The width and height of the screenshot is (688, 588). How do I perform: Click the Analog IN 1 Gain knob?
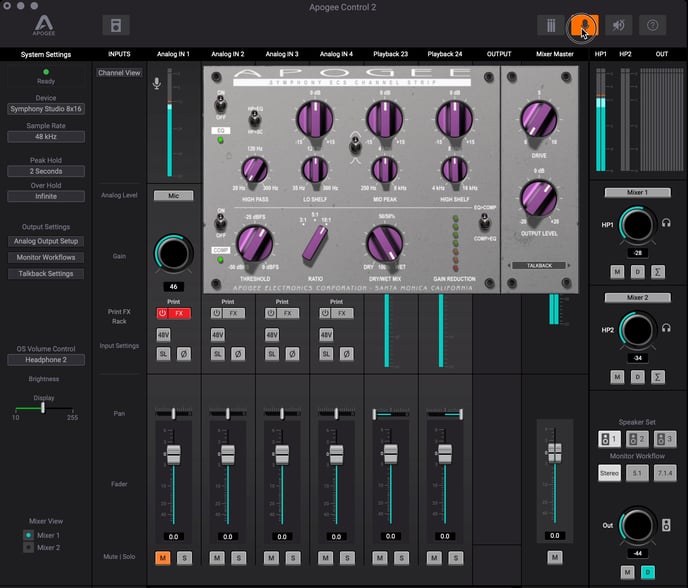[x=173, y=253]
